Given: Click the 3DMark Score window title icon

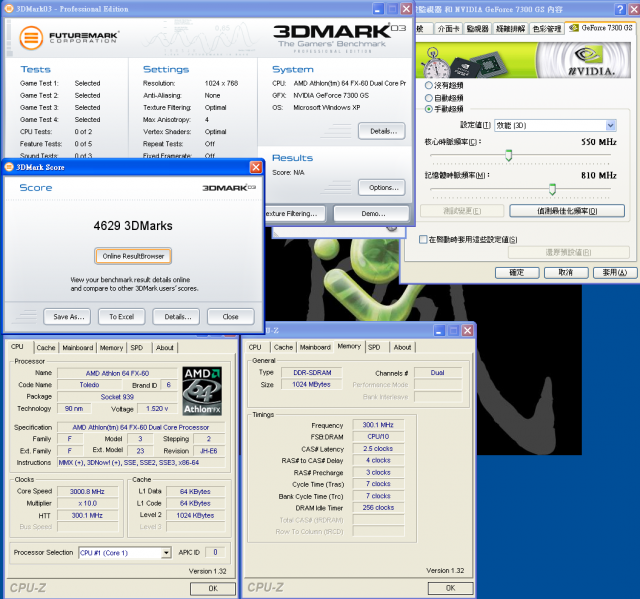Looking at the screenshot, I should [x=9, y=167].
